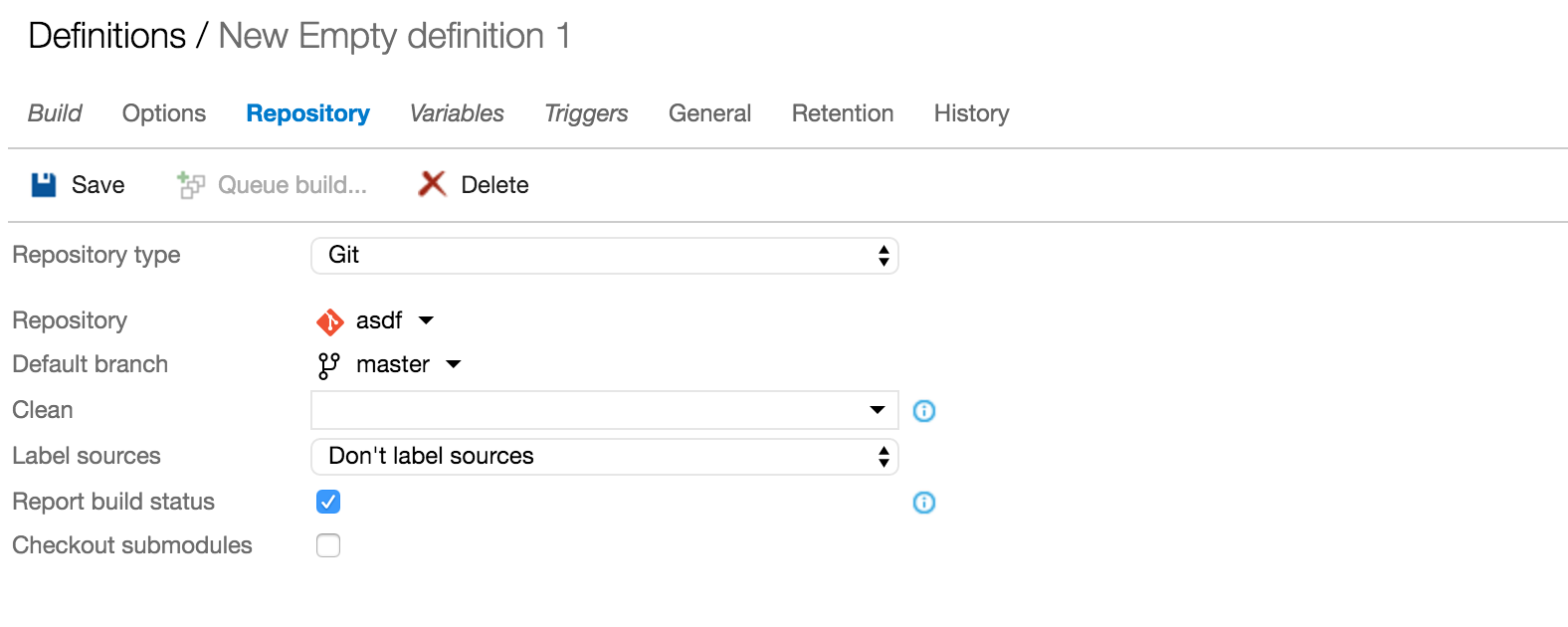This screenshot has height=627, width=1568.
Task: Enable Checkout submodules checkbox
Action: tap(328, 545)
